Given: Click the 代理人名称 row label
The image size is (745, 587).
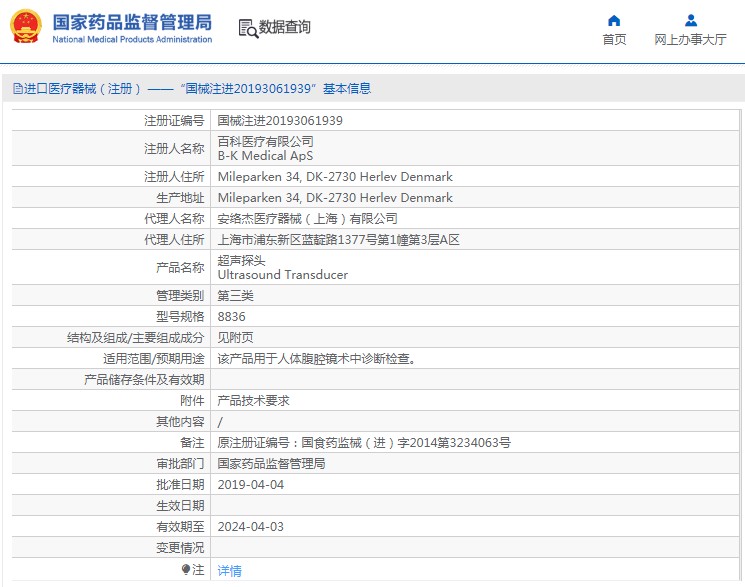Looking at the screenshot, I should [174, 219].
